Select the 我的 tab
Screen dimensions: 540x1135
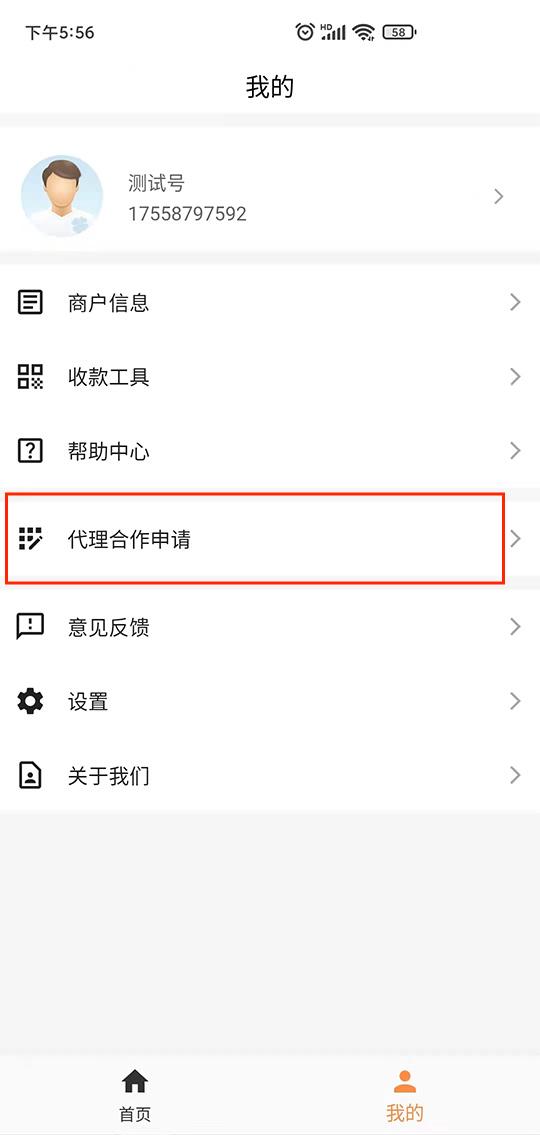[405, 1095]
